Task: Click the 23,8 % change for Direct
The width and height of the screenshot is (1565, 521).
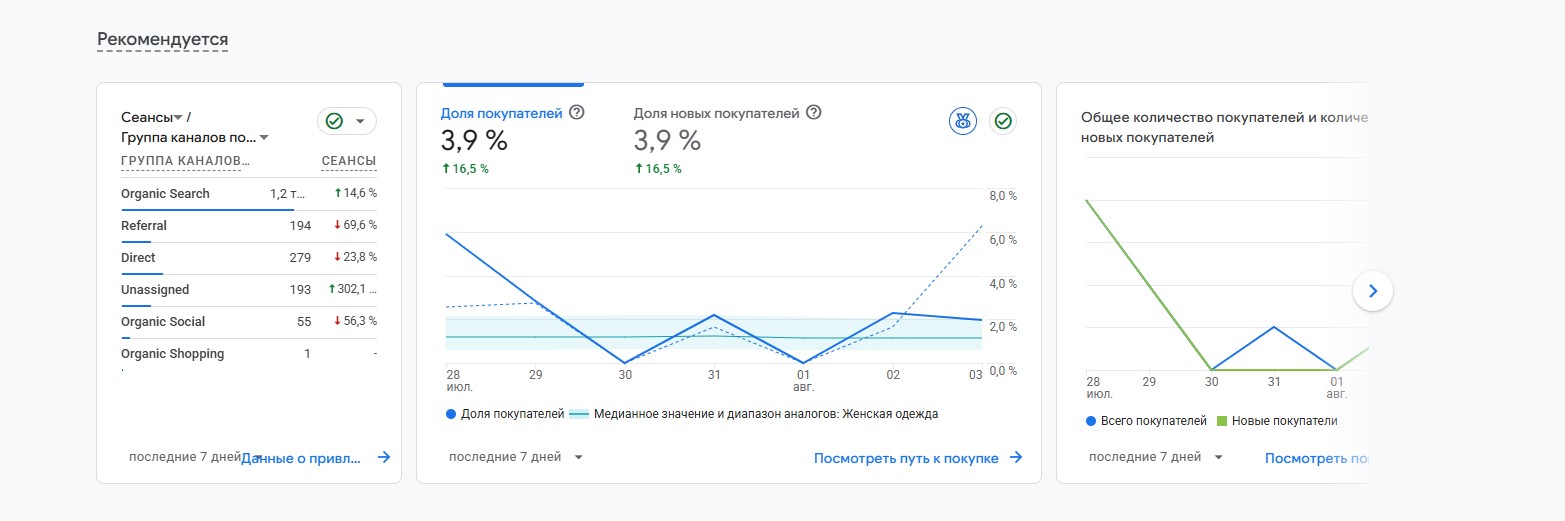Action: click(x=355, y=257)
